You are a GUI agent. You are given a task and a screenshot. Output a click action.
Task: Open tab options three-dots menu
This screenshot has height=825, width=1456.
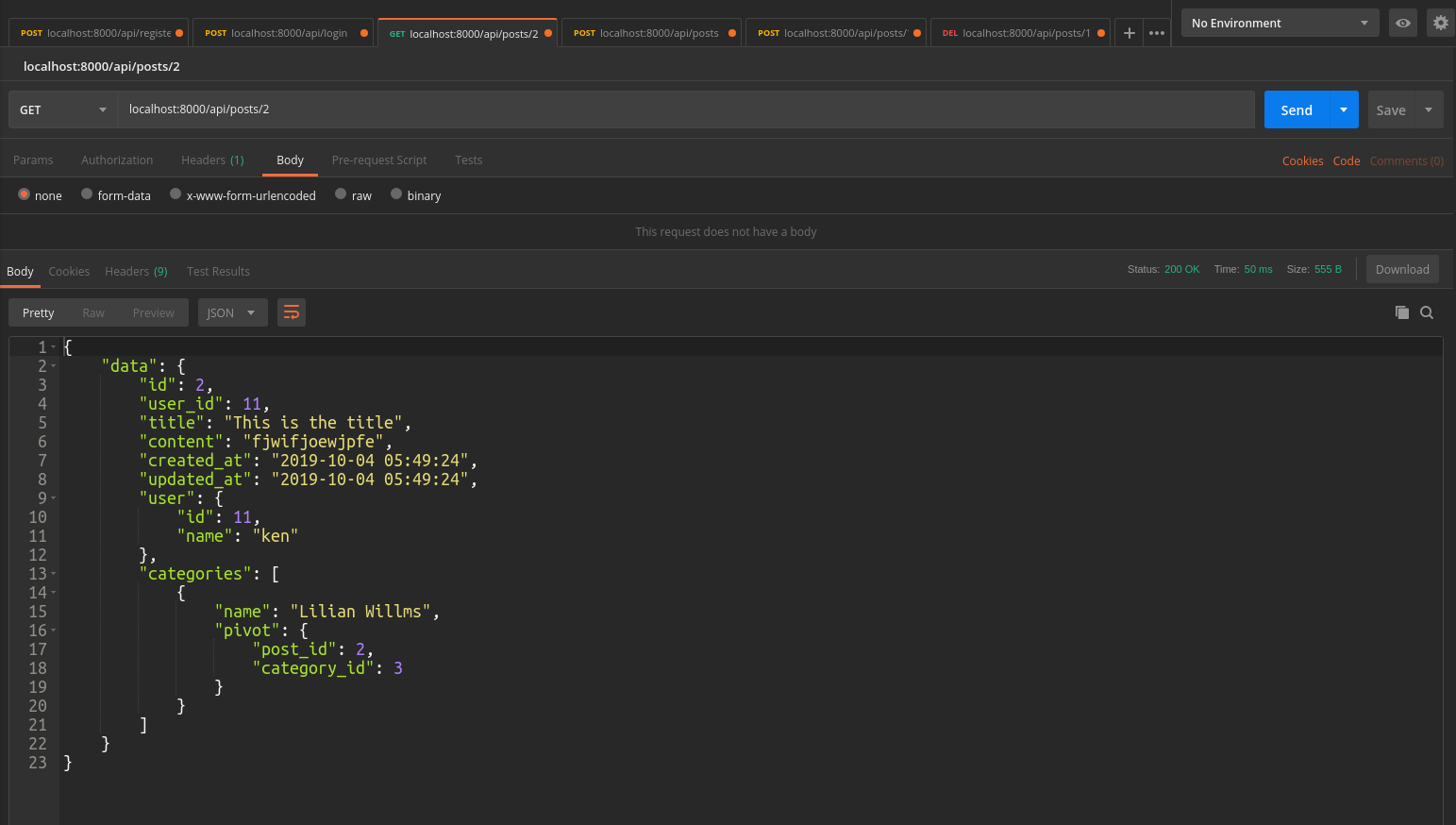pyautogui.click(x=1157, y=33)
